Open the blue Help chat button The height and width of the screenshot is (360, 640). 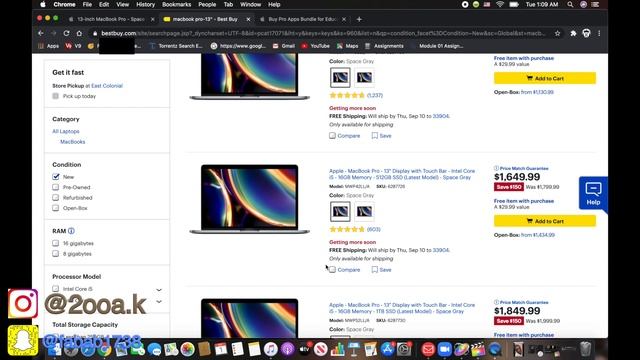click(x=593, y=193)
